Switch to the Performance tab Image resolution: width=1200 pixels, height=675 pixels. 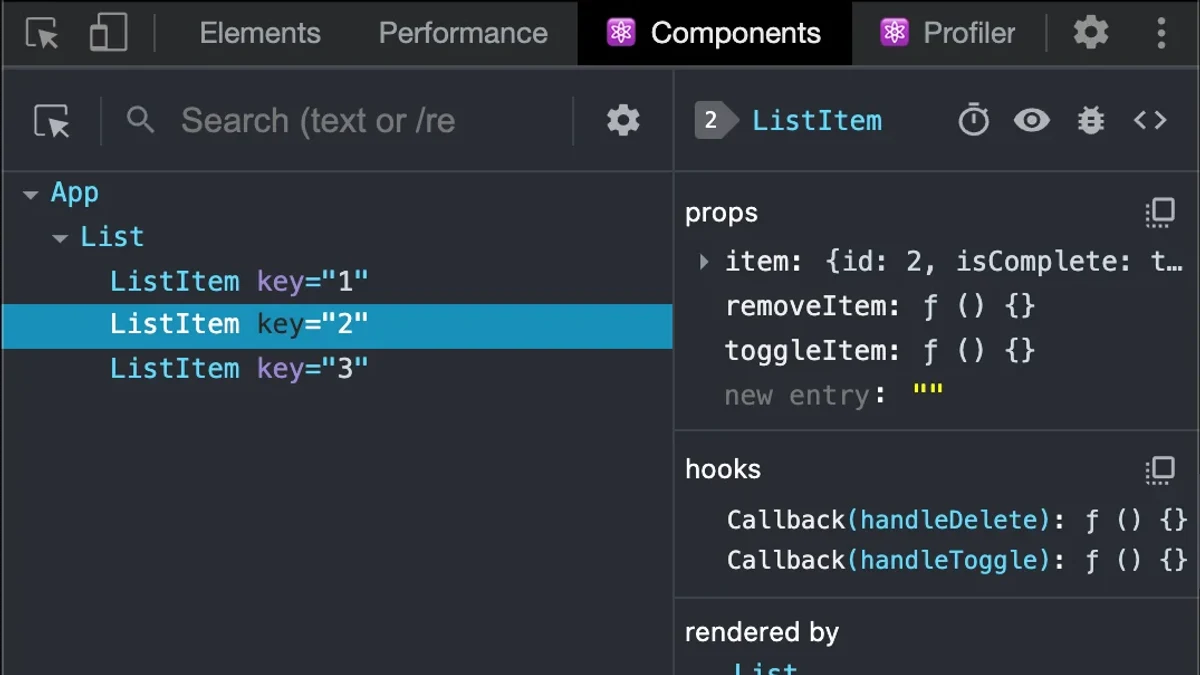(x=463, y=33)
